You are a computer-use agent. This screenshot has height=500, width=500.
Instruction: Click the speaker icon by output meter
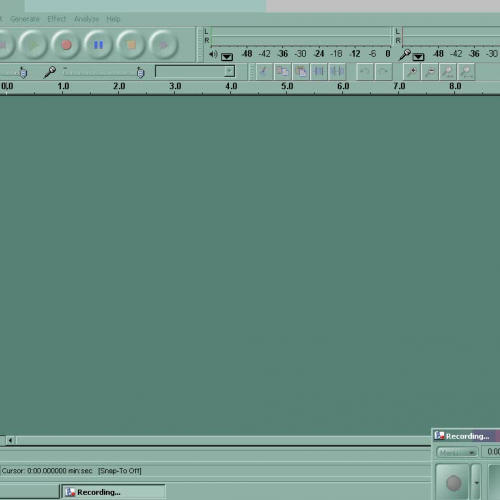point(213,54)
